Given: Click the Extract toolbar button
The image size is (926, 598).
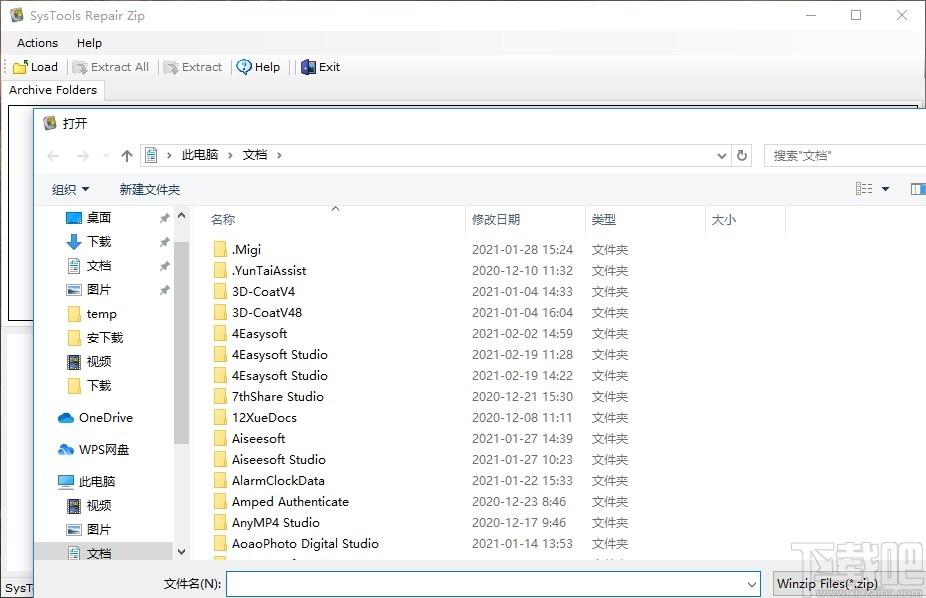Looking at the screenshot, I should pos(193,67).
